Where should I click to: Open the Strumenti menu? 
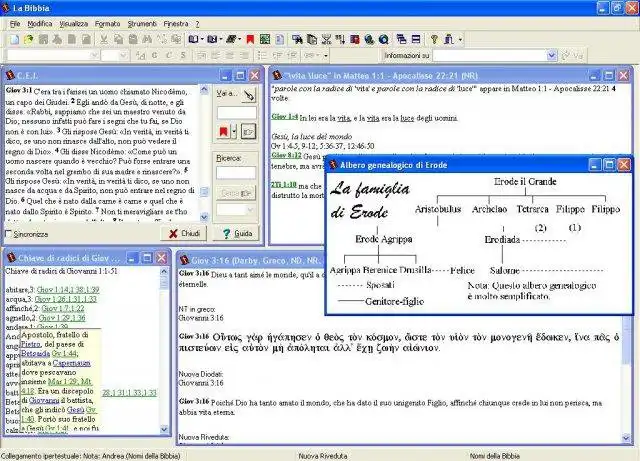pyautogui.click(x=142, y=24)
